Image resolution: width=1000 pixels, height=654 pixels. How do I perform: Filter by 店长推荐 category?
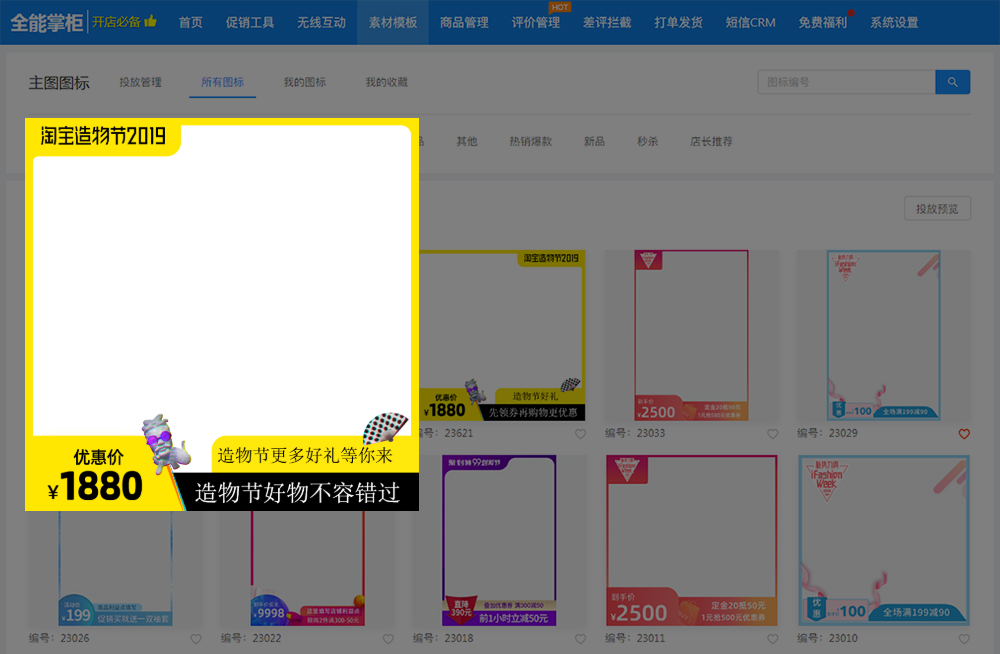712,142
